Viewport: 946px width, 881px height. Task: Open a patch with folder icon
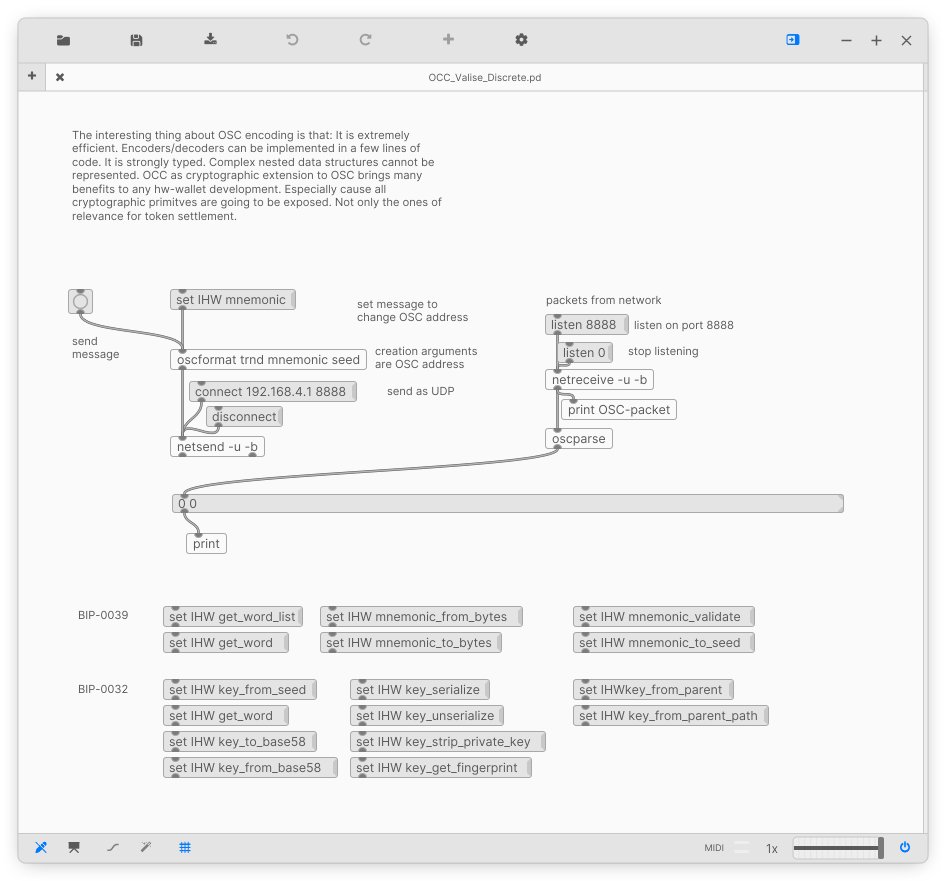63,40
